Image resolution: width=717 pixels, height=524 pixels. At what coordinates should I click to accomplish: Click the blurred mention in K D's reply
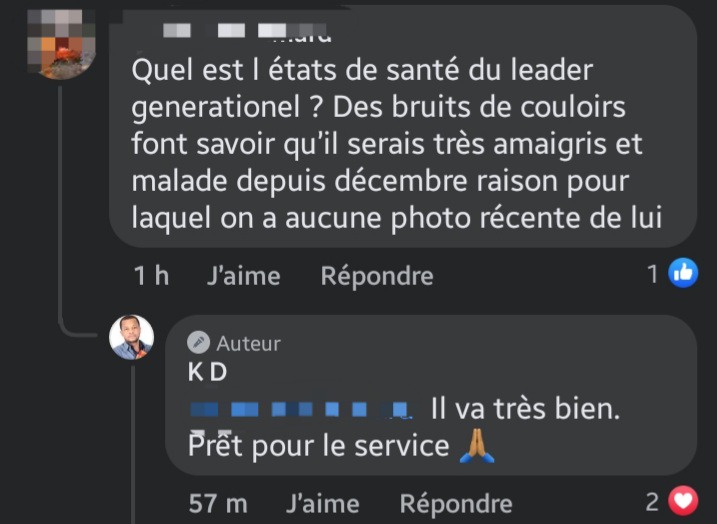[x=300, y=409]
